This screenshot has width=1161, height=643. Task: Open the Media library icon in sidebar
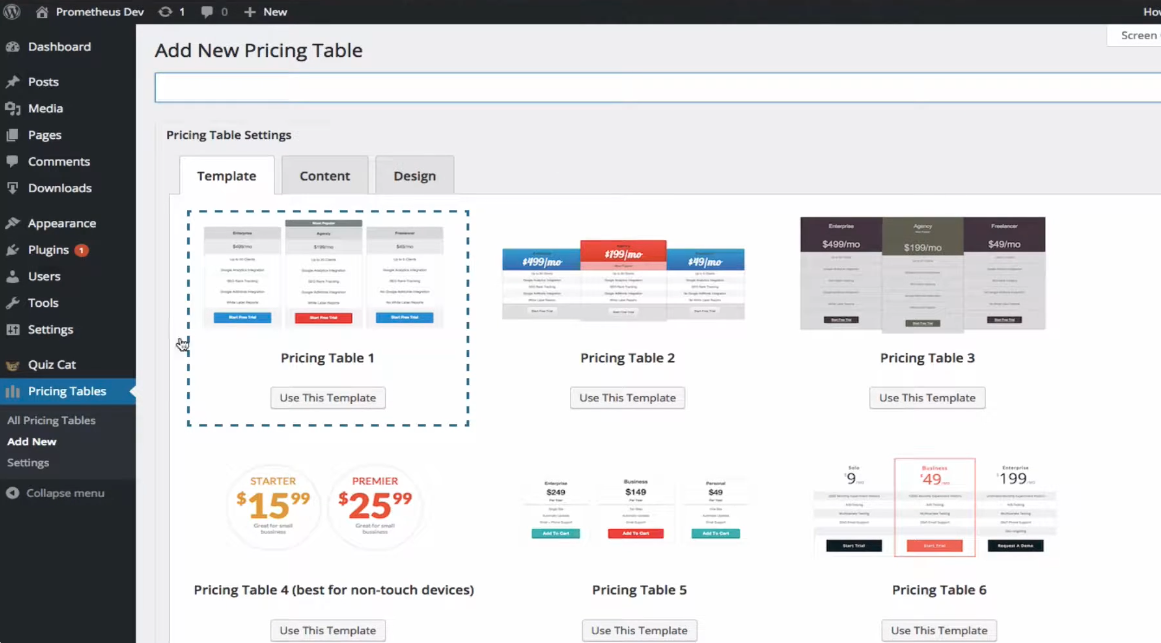(x=13, y=109)
